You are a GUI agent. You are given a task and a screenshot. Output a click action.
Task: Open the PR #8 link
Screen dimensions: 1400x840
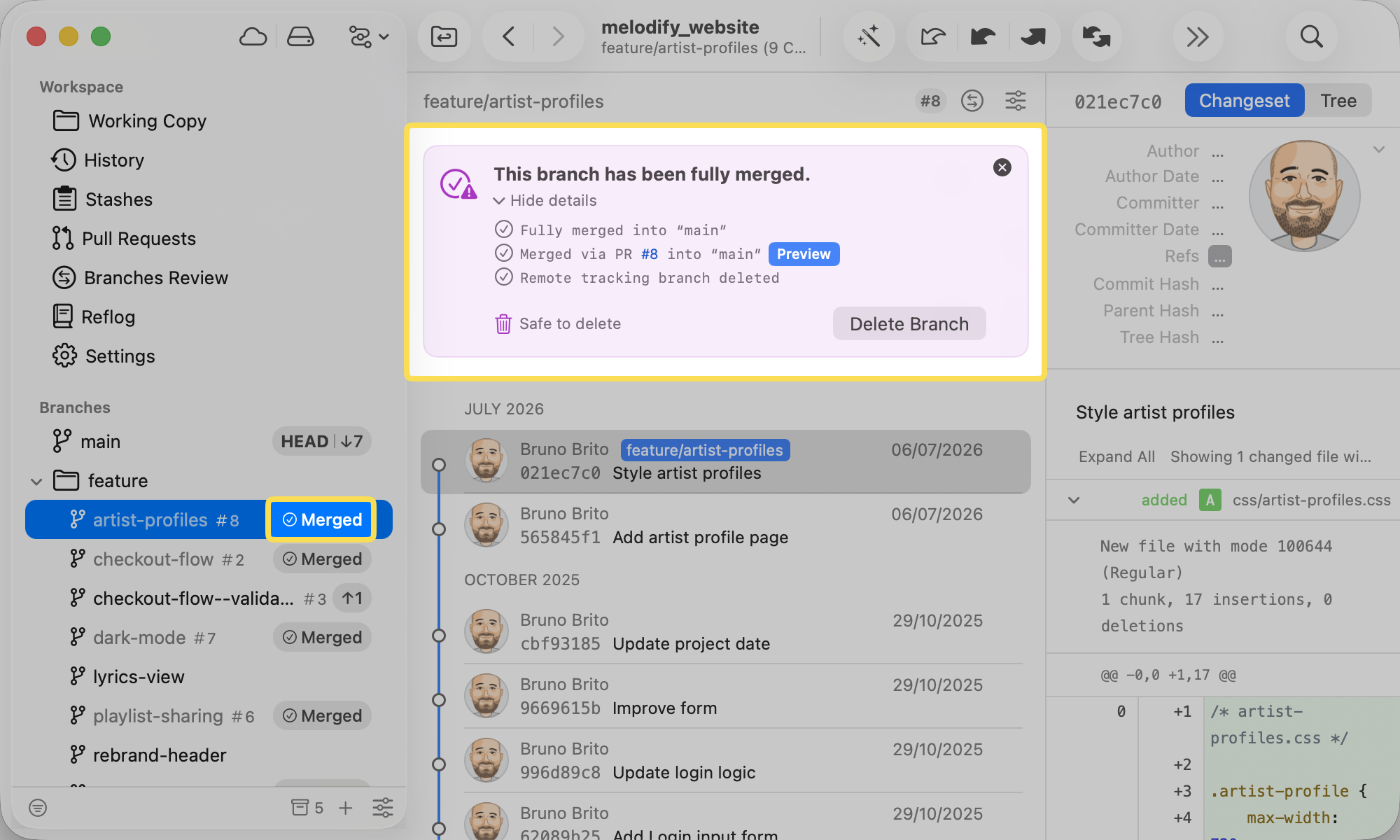click(x=650, y=254)
